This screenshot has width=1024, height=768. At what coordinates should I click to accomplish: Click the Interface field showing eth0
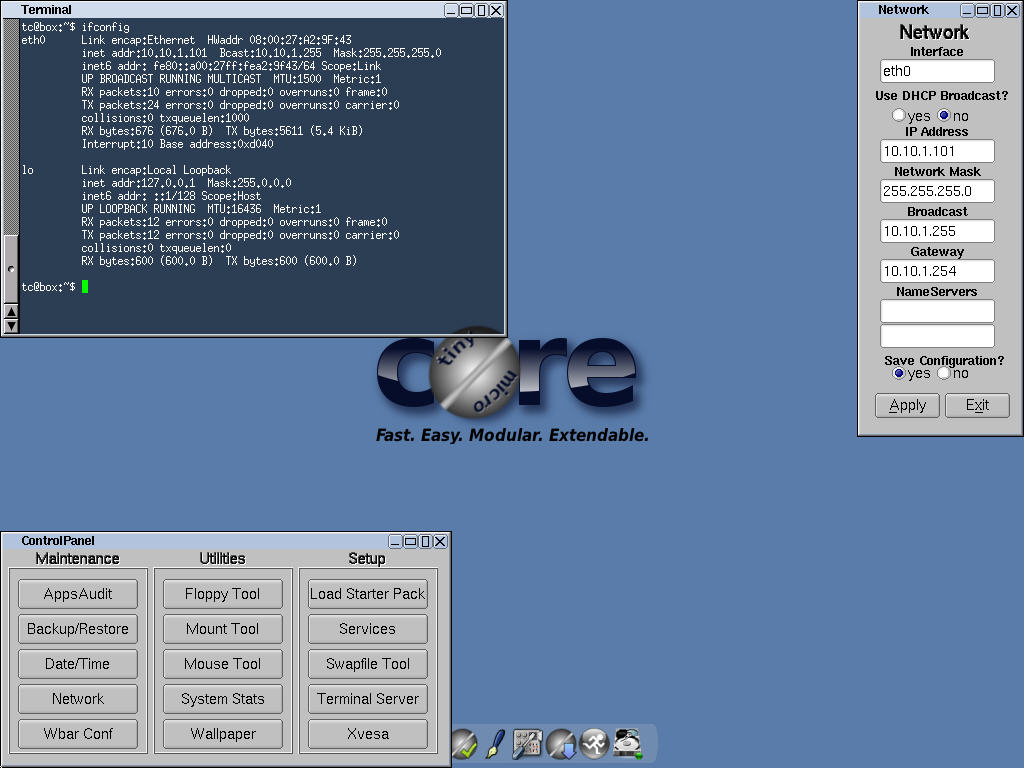point(937,71)
